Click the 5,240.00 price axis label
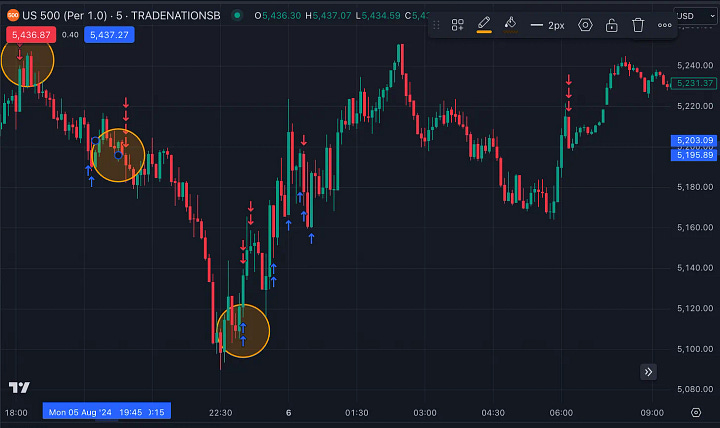Image resolution: width=720 pixels, height=428 pixels. pos(695,65)
